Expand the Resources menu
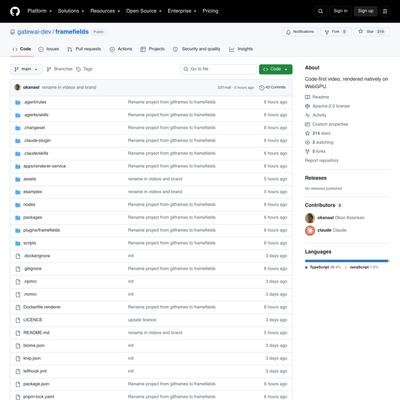The height and width of the screenshot is (400, 400). 105,11
